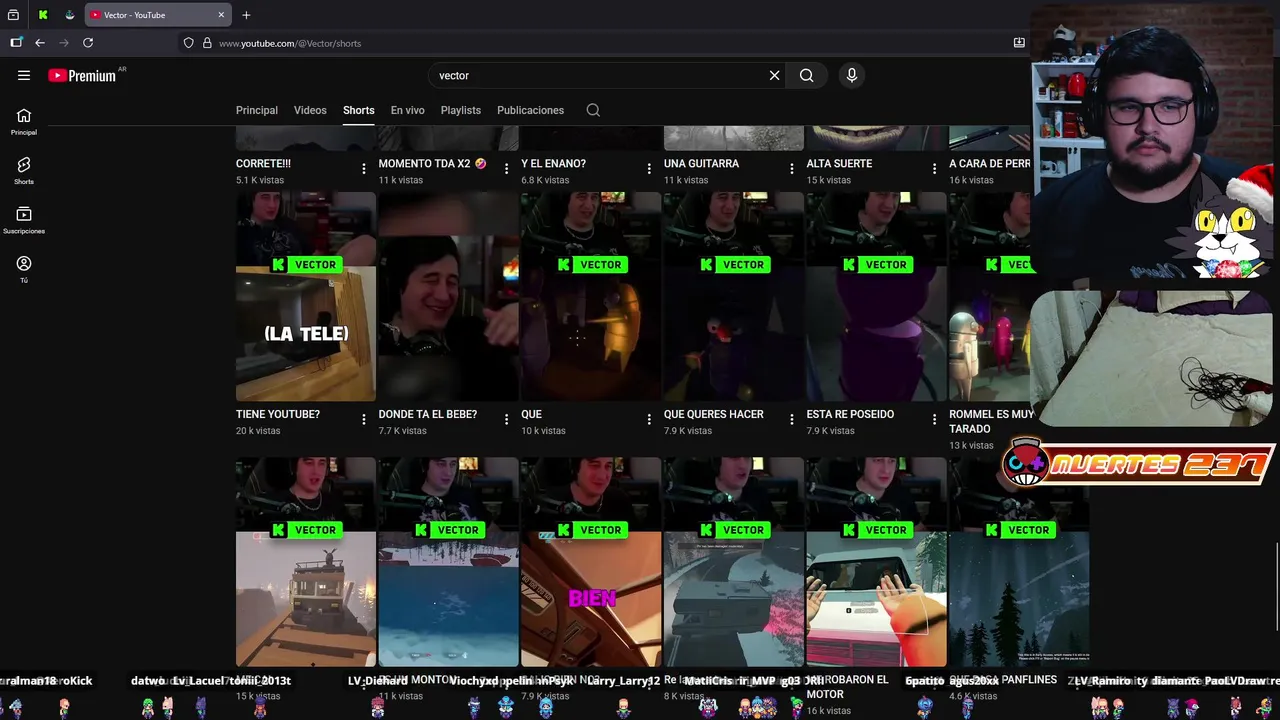Open Suscripciones in the left sidebar

coord(24,220)
